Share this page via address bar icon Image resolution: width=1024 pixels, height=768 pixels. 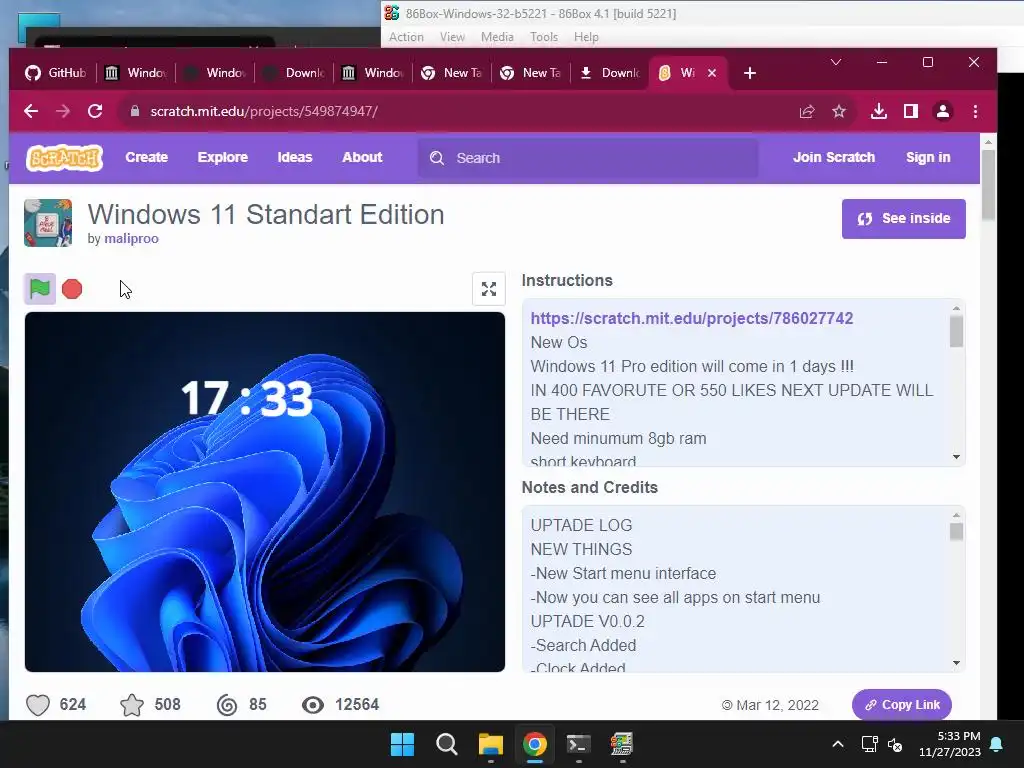click(x=807, y=112)
